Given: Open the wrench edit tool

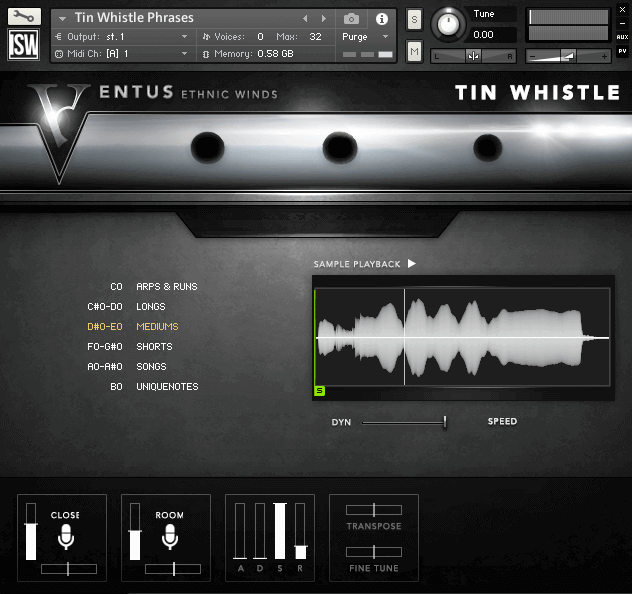Looking at the screenshot, I should tap(24, 17).
